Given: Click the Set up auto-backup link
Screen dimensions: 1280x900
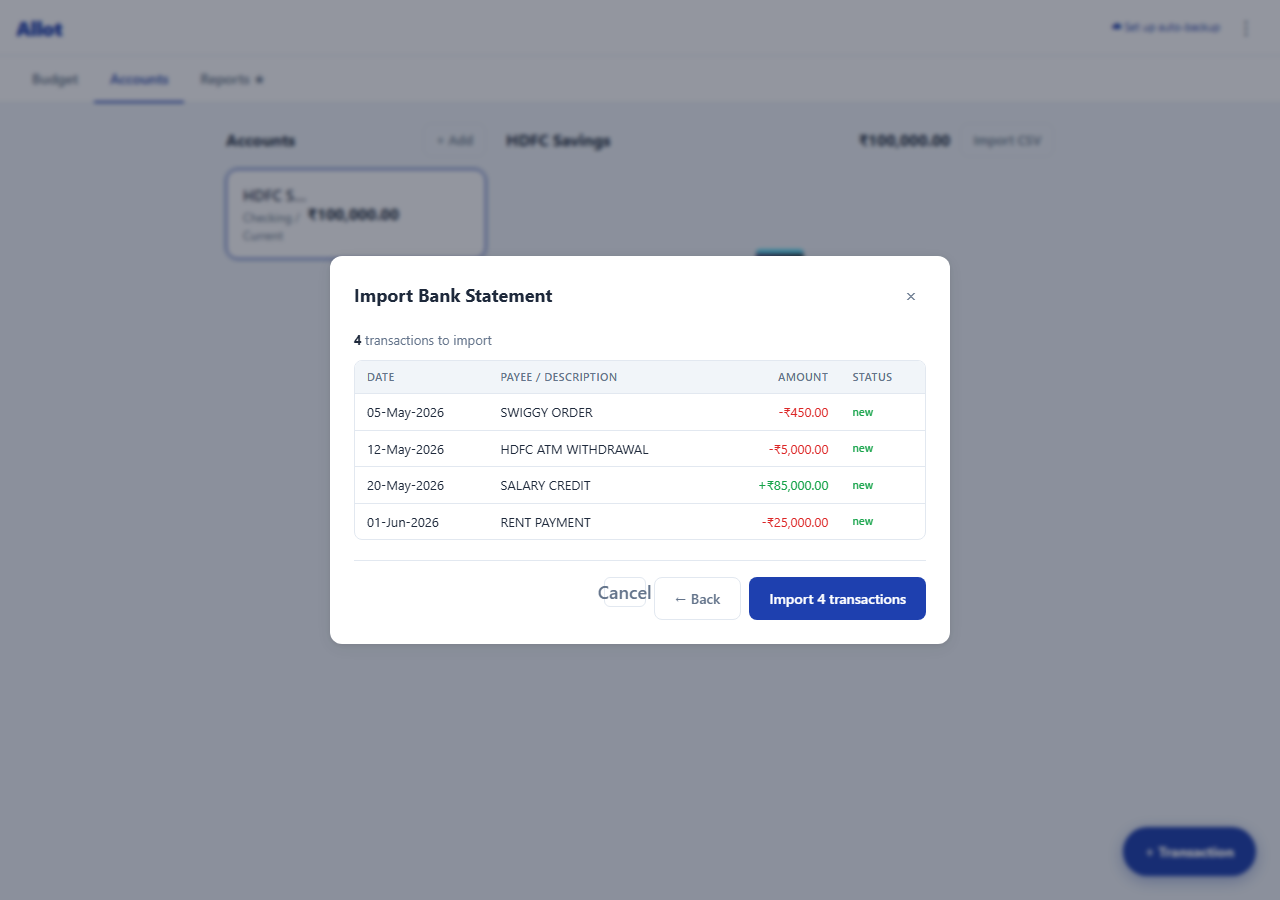Looking at the screenshot, I should coord(1166,27).
